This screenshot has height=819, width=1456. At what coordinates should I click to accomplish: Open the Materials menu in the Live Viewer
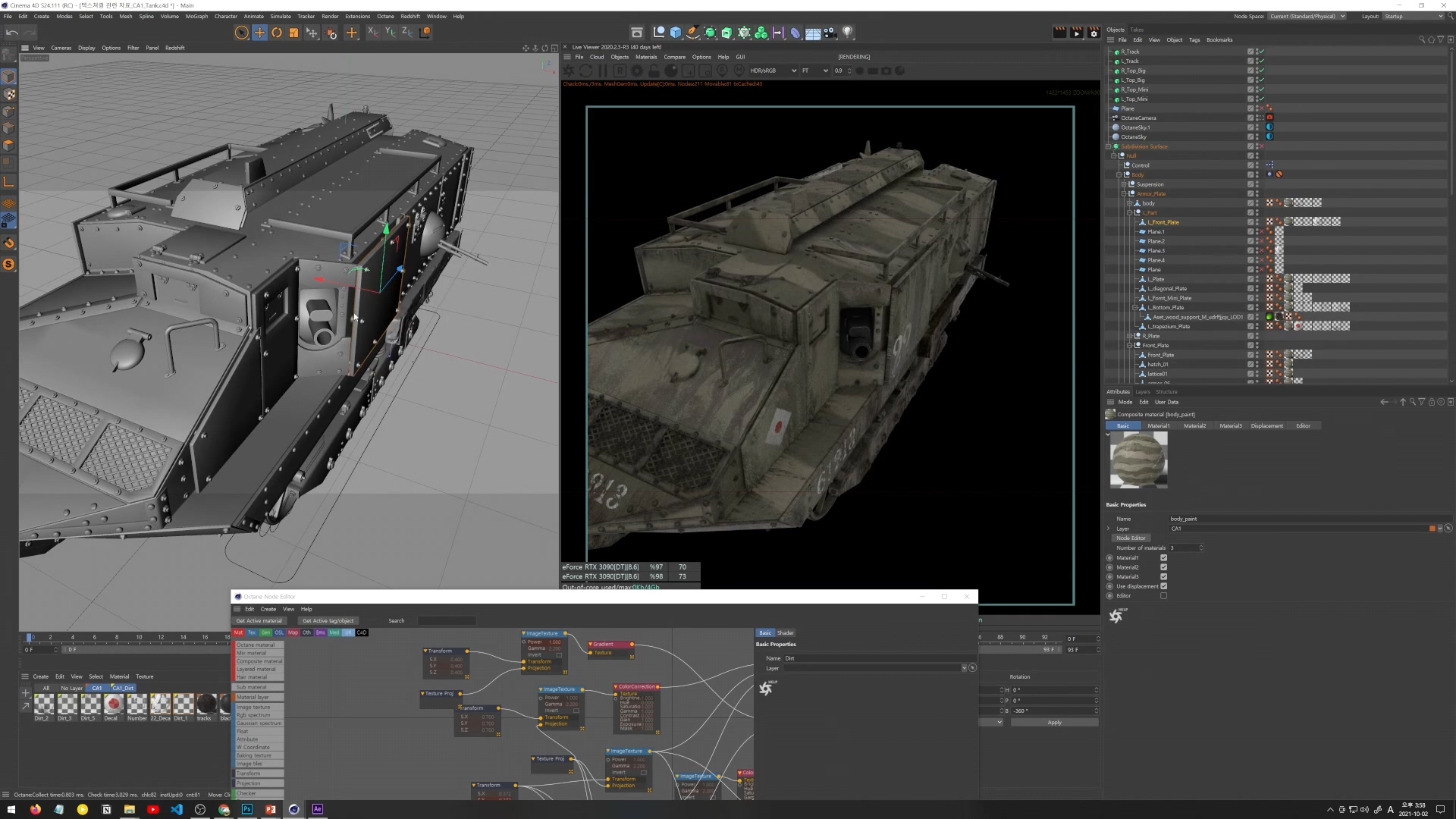coord(647,57)
